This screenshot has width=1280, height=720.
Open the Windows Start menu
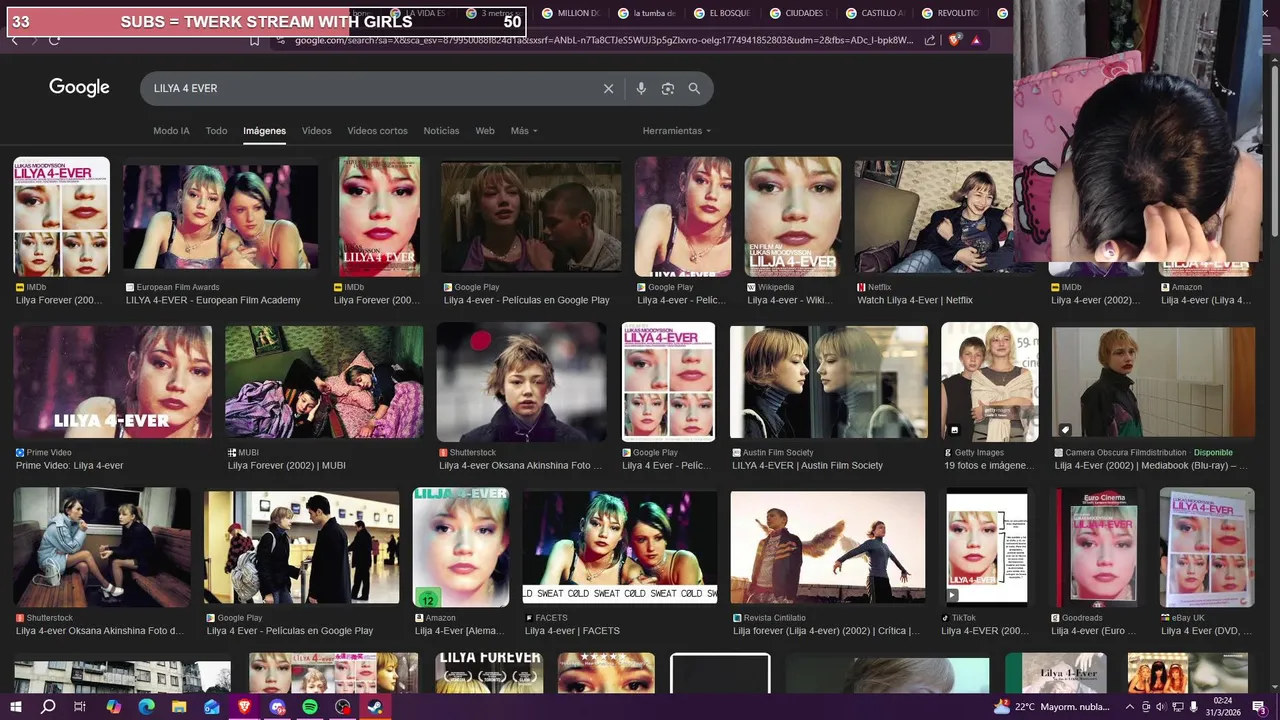(16, 707)
